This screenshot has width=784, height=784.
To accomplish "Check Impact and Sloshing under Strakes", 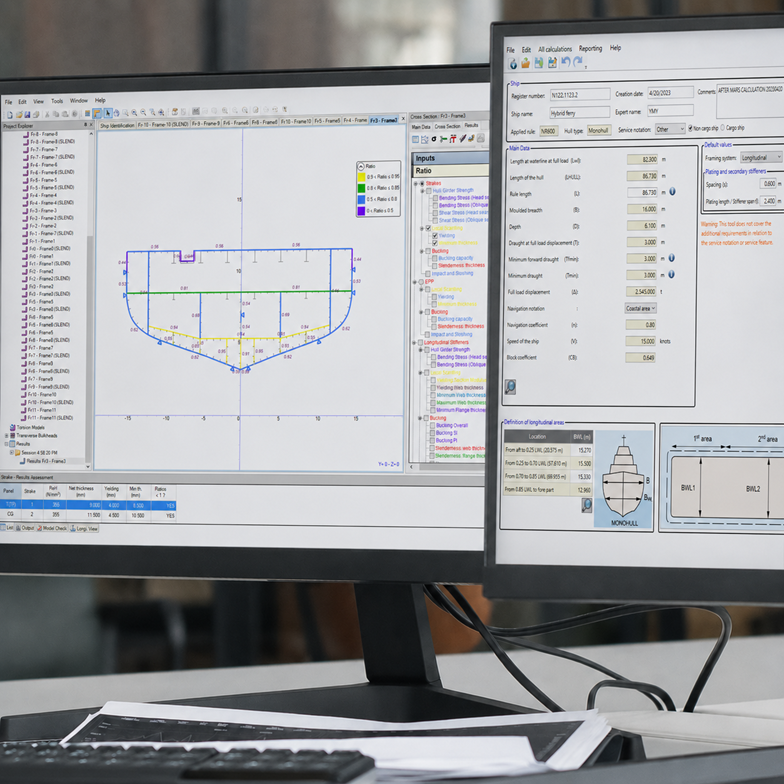I will tap(428, 274).
